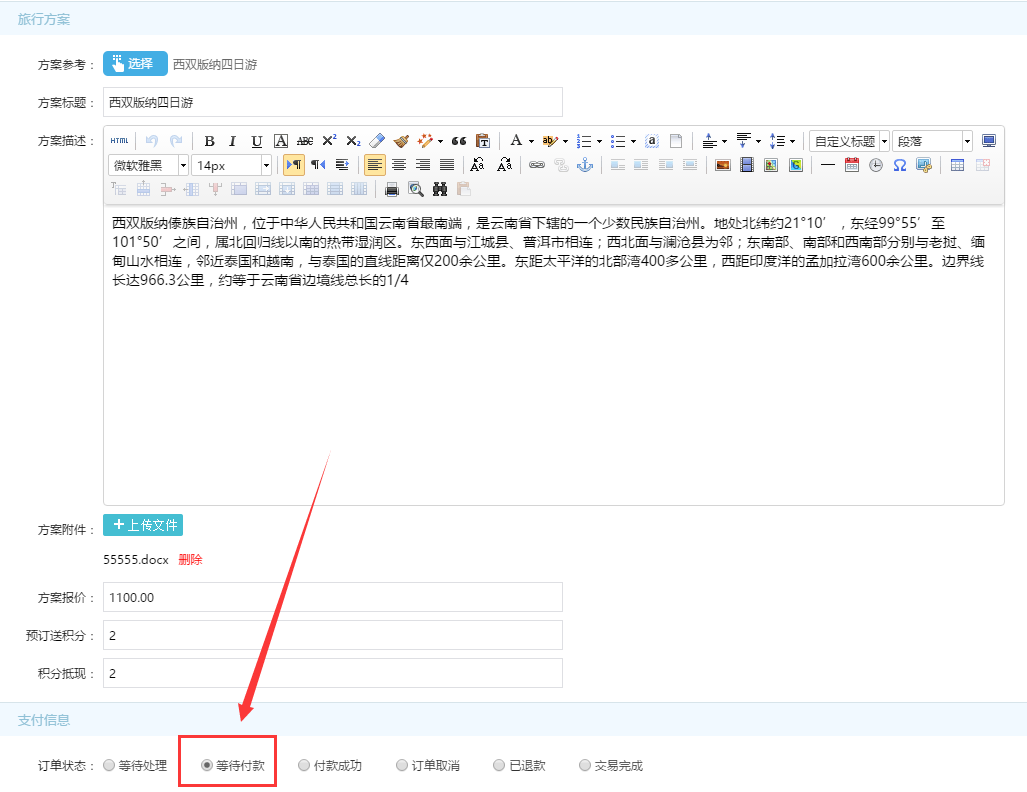Choose 付款成功 as order status
This screenshot has height=792, width=1027.
(304, 766)
